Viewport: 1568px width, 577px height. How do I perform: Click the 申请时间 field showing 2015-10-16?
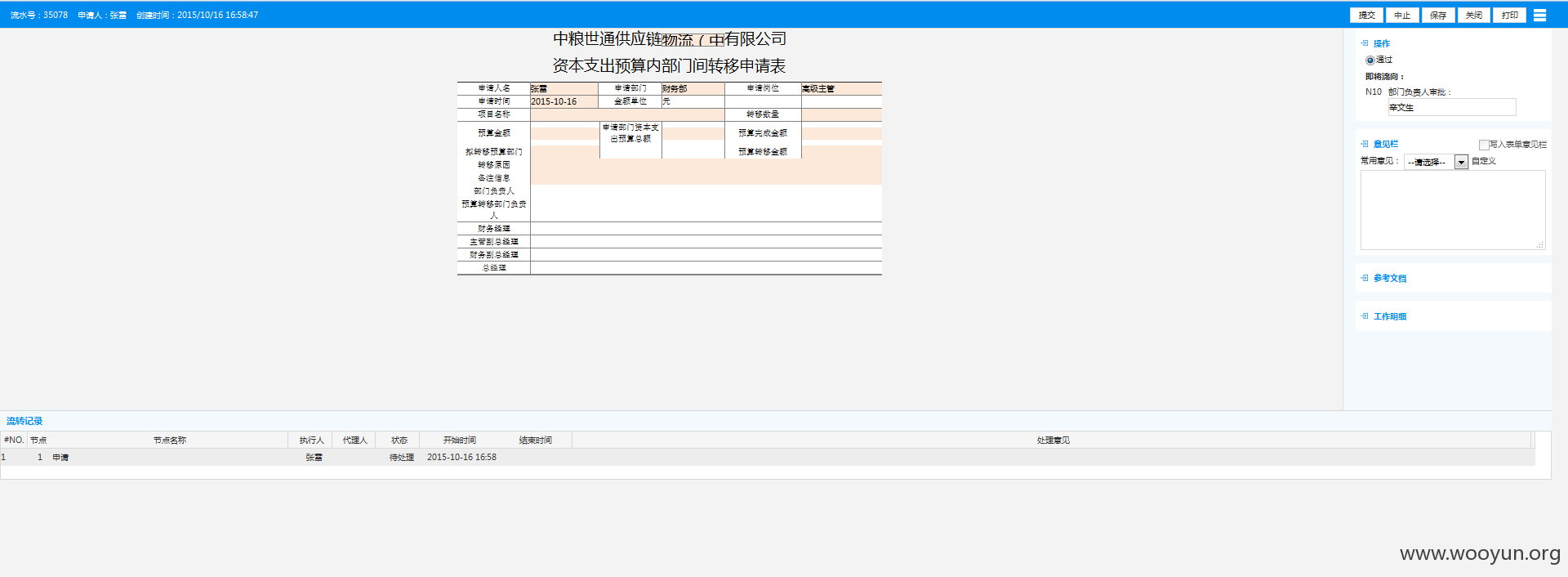click(564, 101)
